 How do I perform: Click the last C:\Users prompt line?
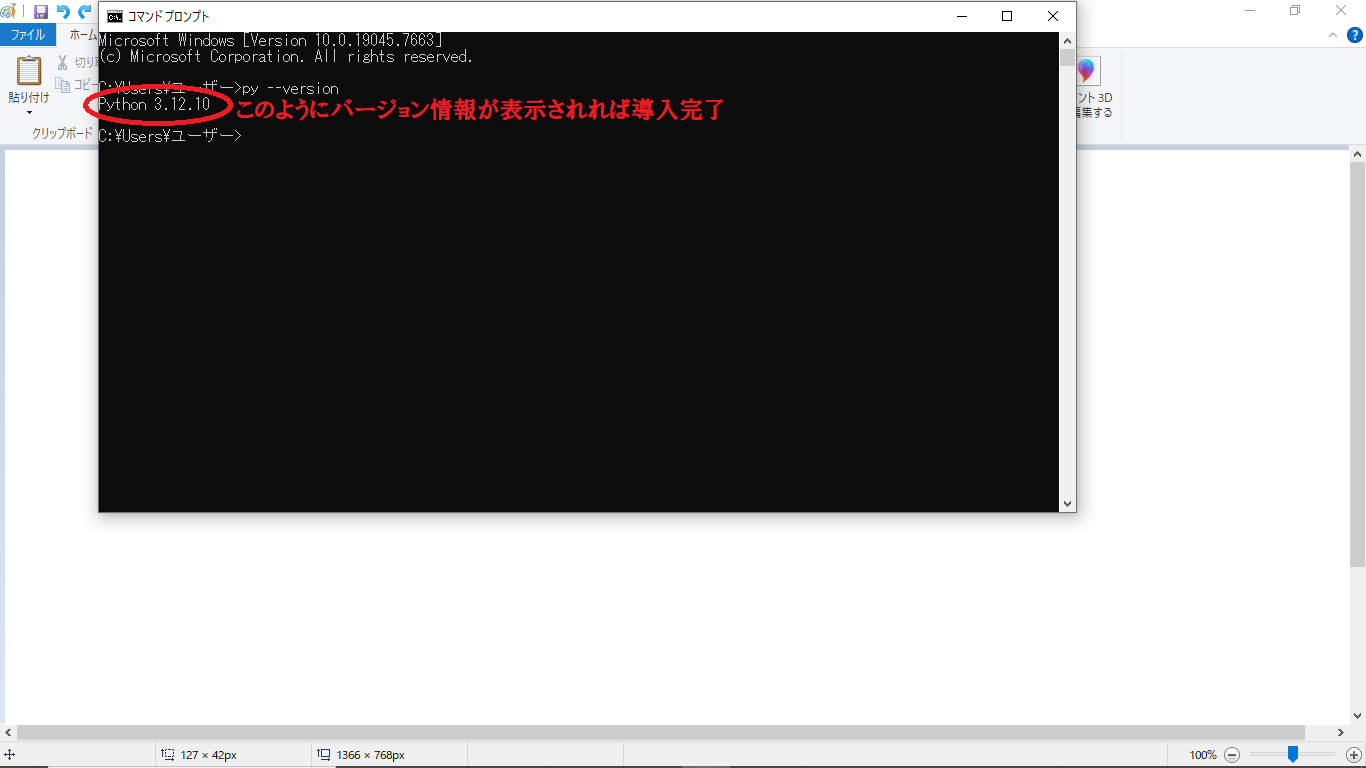(170, 136)
